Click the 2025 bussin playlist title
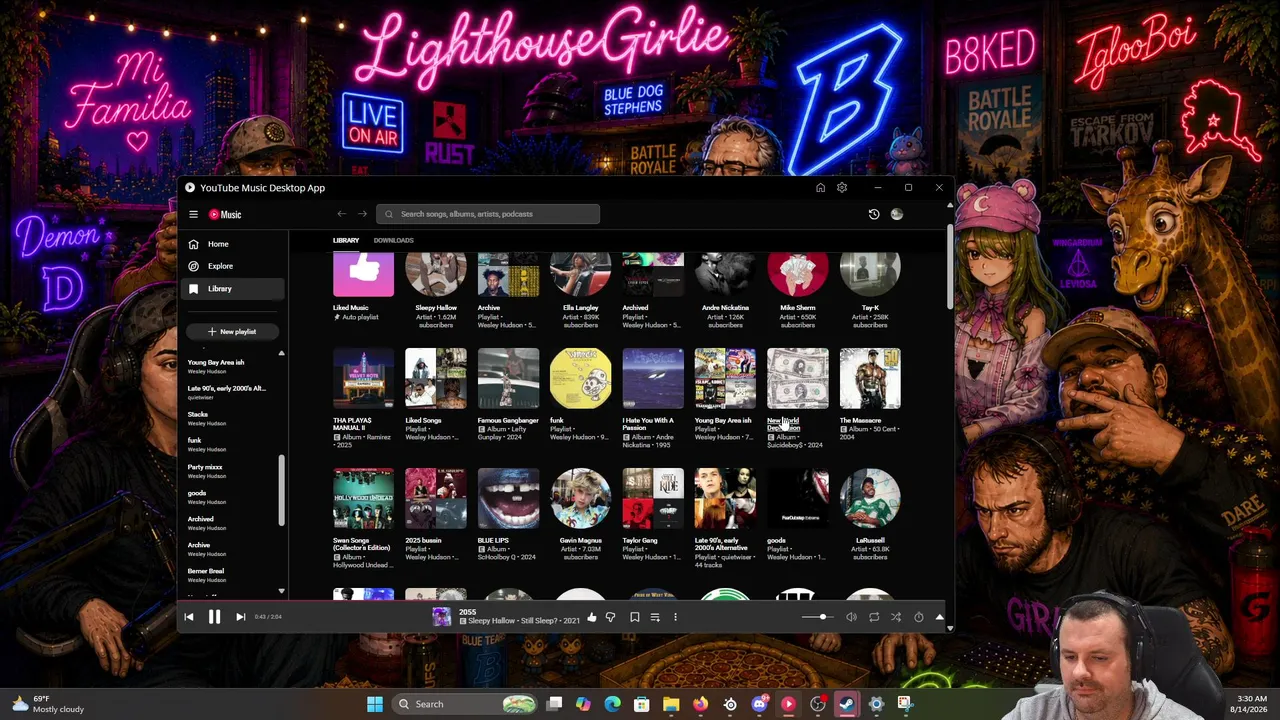The height and width of the screenshot is (720, 1280). click(x=423, y=540)
